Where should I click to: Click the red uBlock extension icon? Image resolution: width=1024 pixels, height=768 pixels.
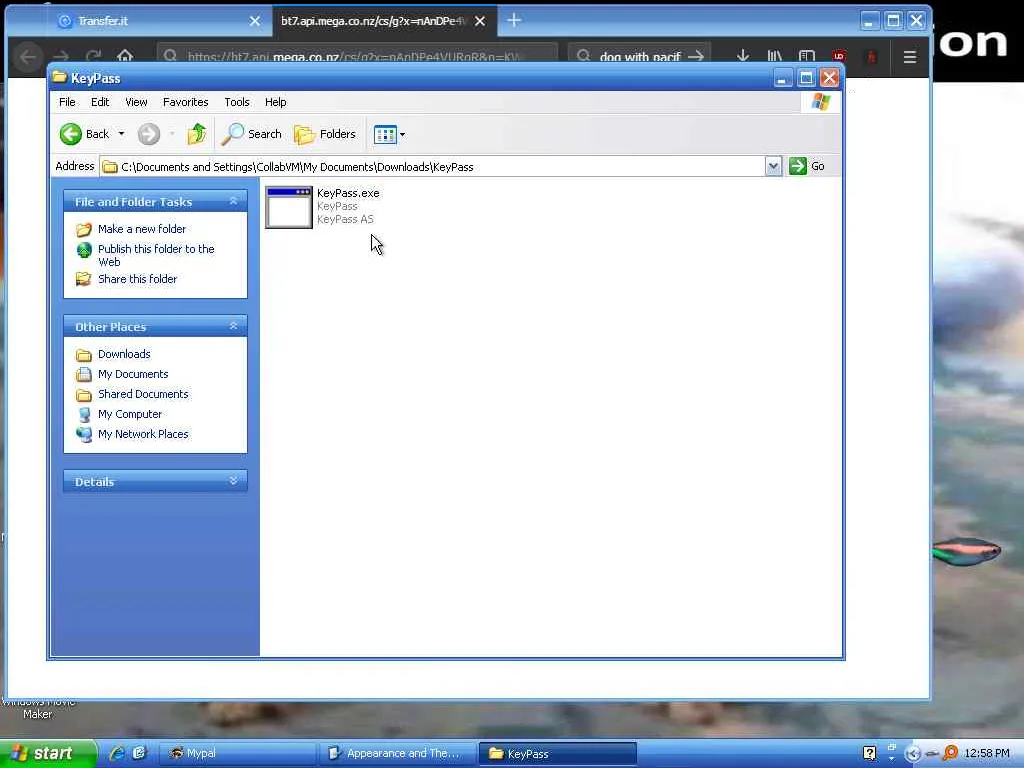click(839, 57)
